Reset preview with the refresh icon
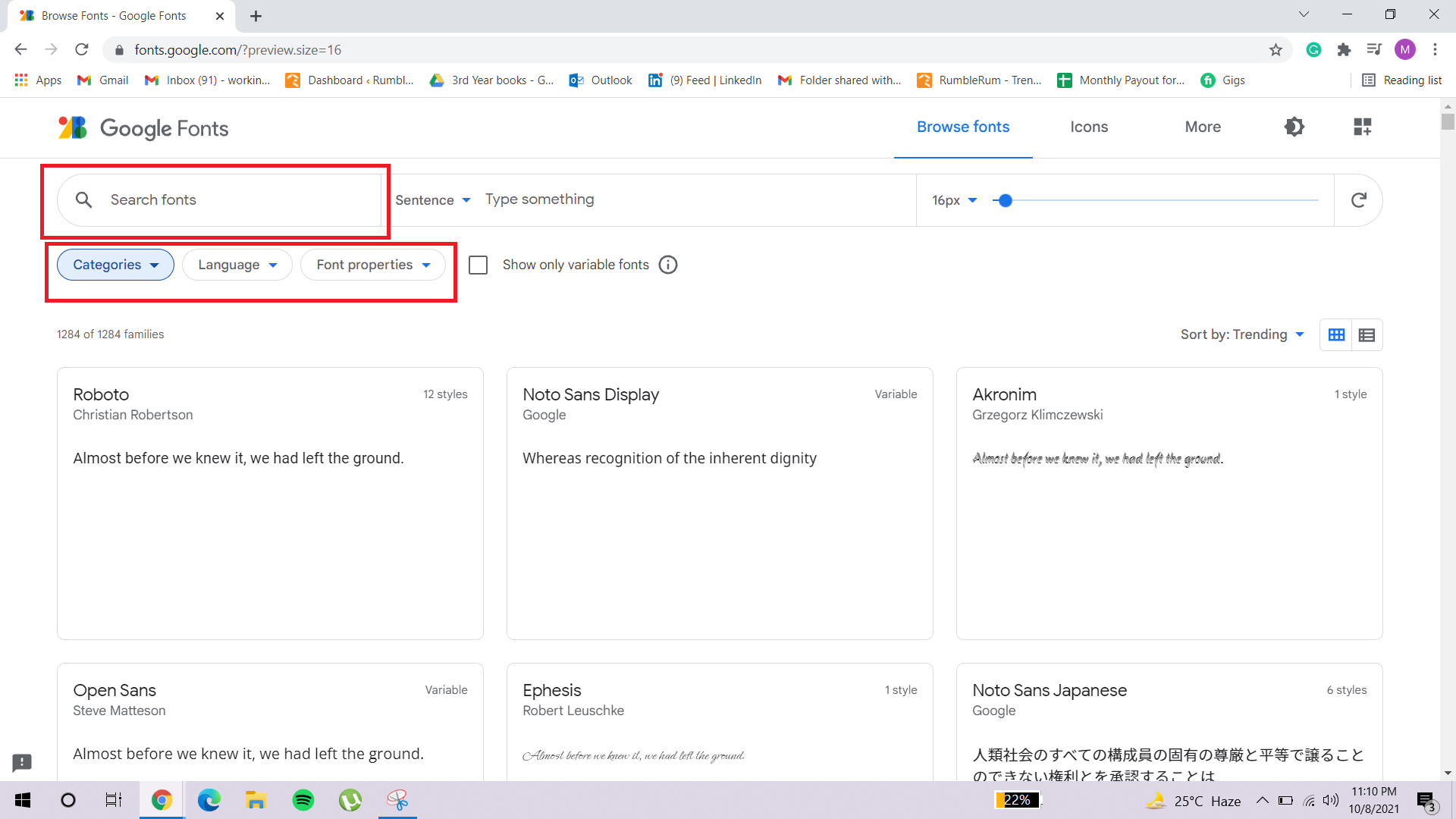 1359,199
